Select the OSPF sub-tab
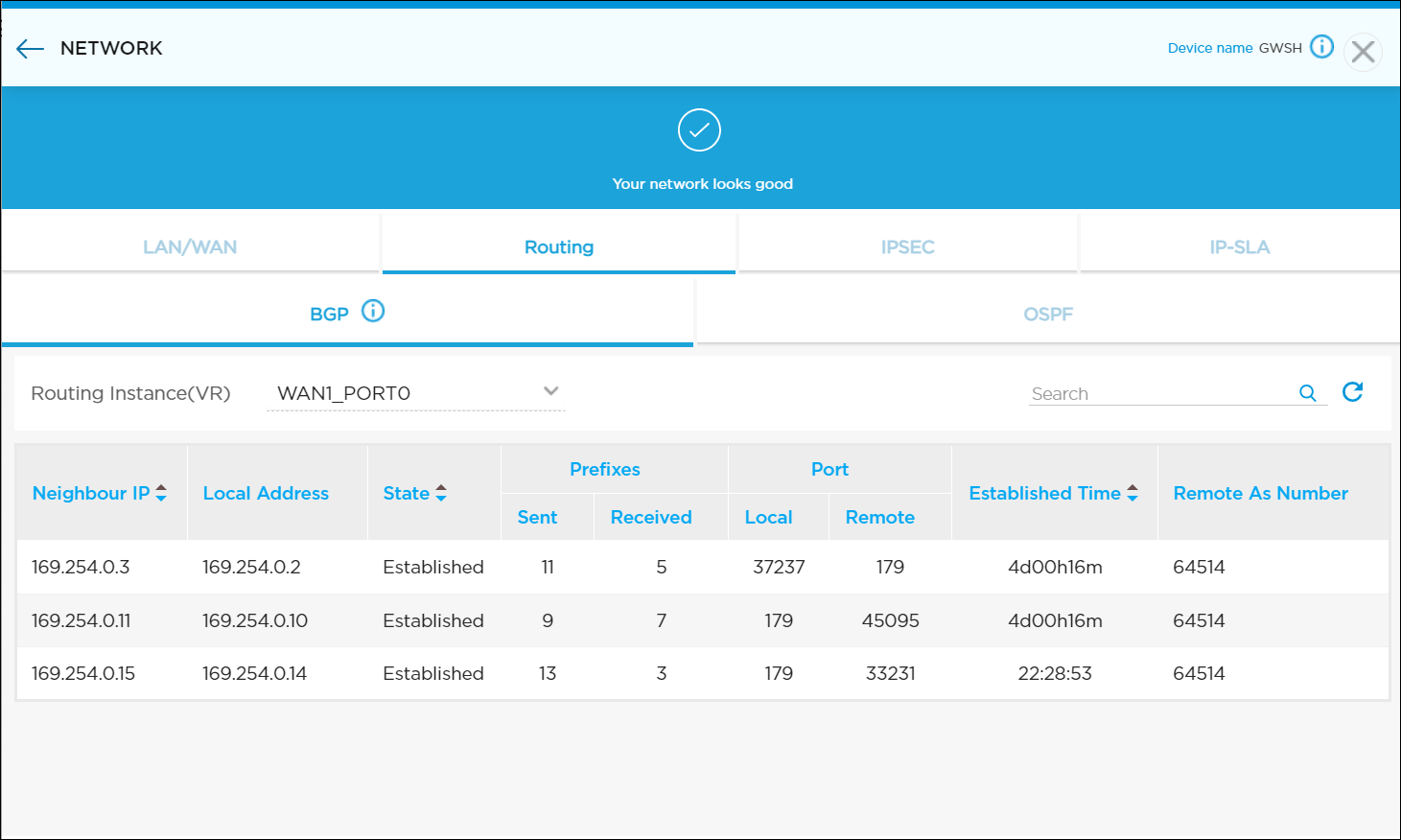 click(1047, 314)
